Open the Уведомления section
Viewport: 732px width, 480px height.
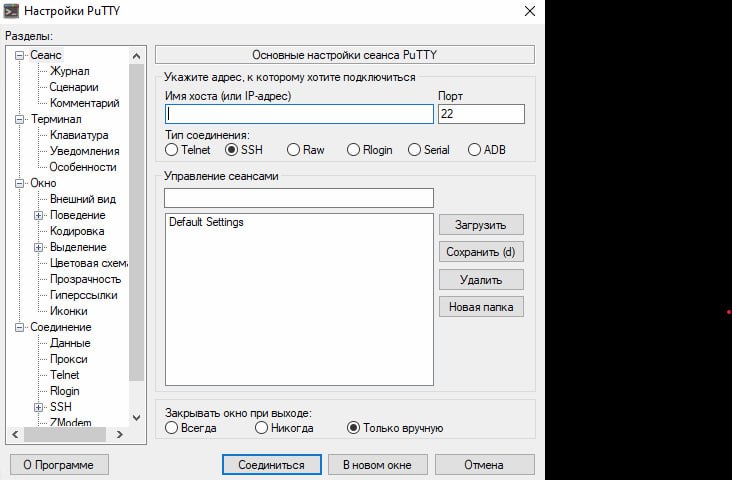84,151
